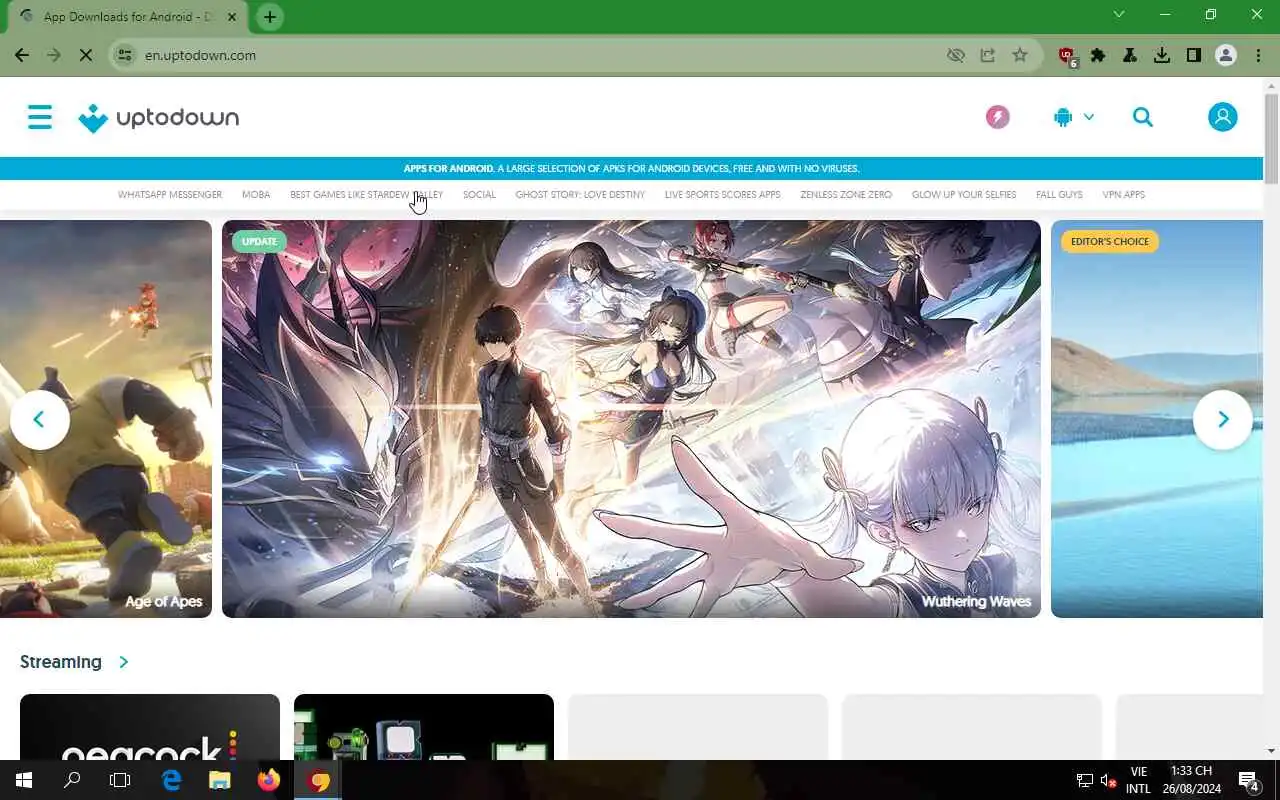Viewport: 1280px width, 800px height.
Task: Stop loading the page in the browser
Action: [x=86, y=55]
